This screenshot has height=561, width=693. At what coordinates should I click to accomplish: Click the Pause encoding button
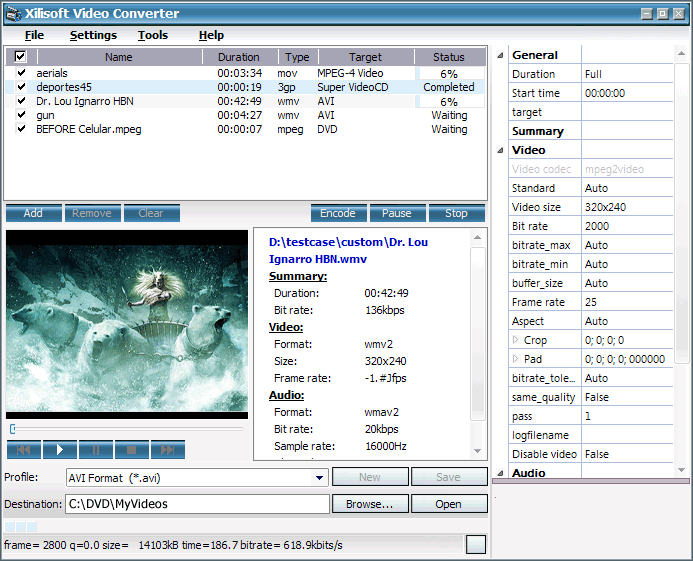pyautogui.click(x=397, y=213)
